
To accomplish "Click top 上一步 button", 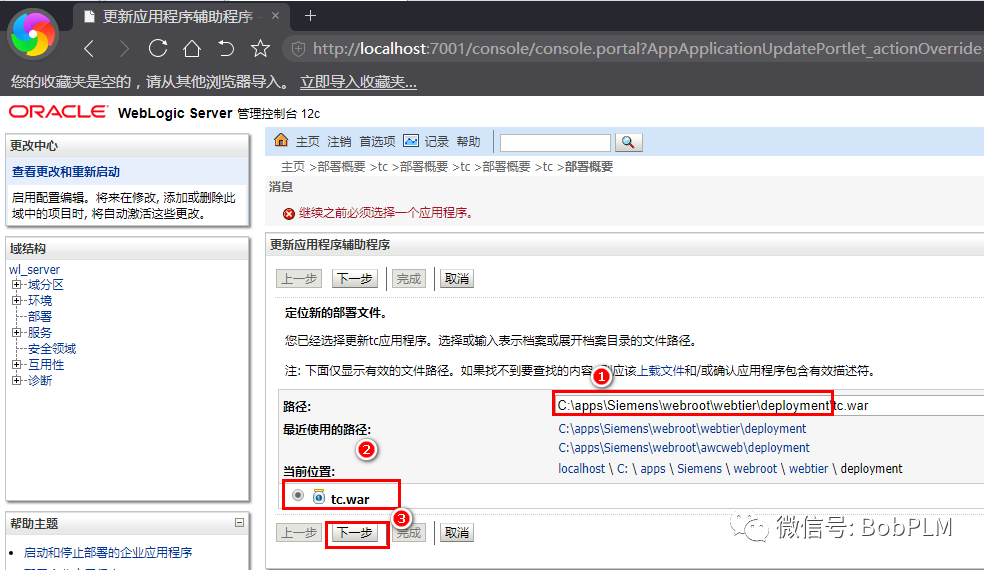I will pos(299,278).
